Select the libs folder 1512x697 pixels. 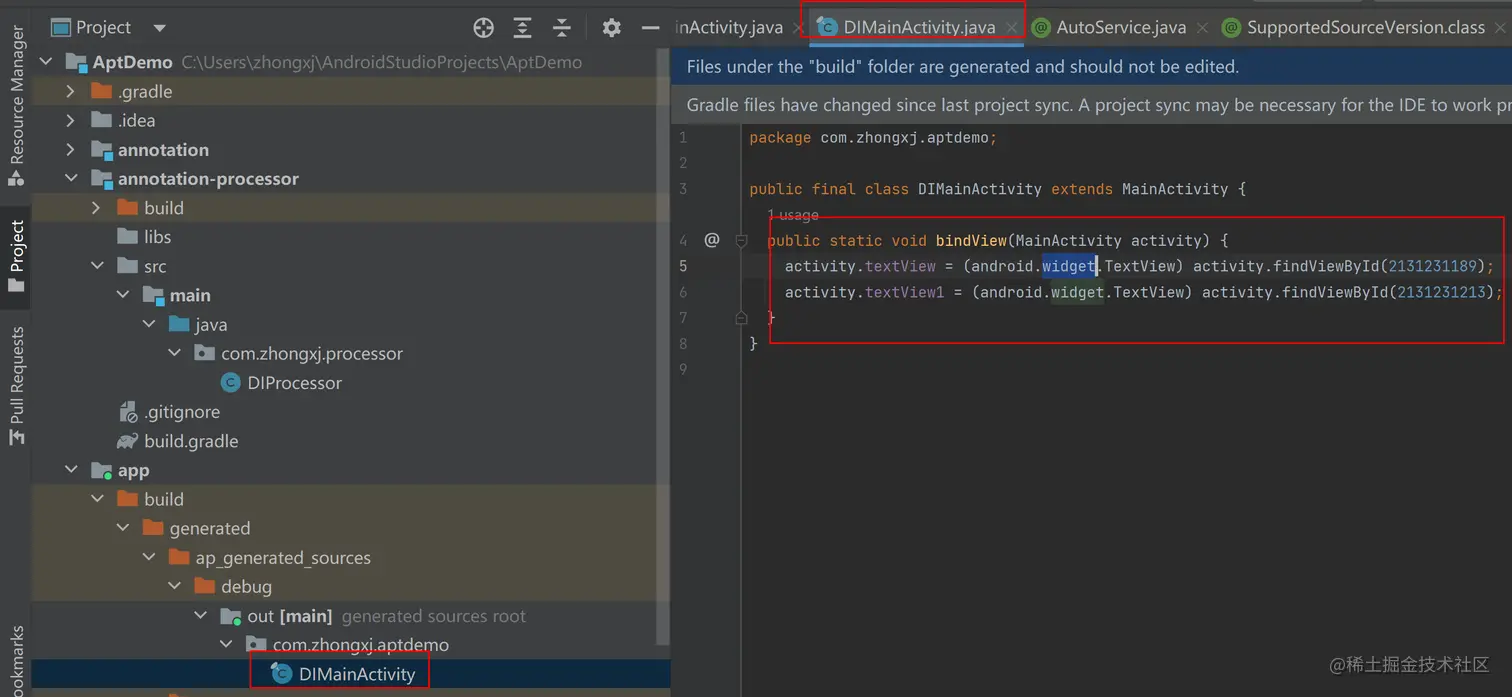point(157,237)
